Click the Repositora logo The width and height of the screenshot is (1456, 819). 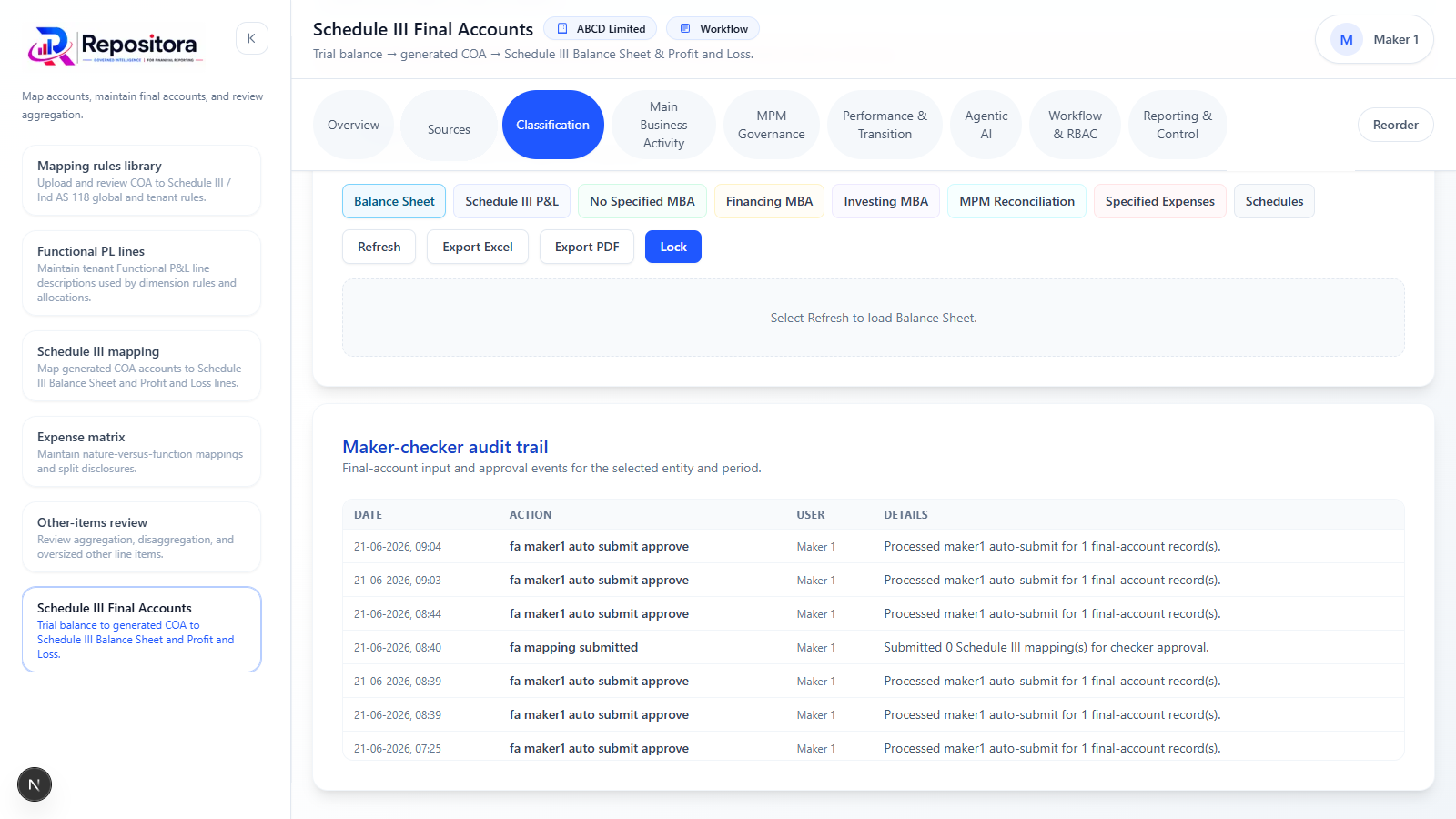(x=116, y=45)
